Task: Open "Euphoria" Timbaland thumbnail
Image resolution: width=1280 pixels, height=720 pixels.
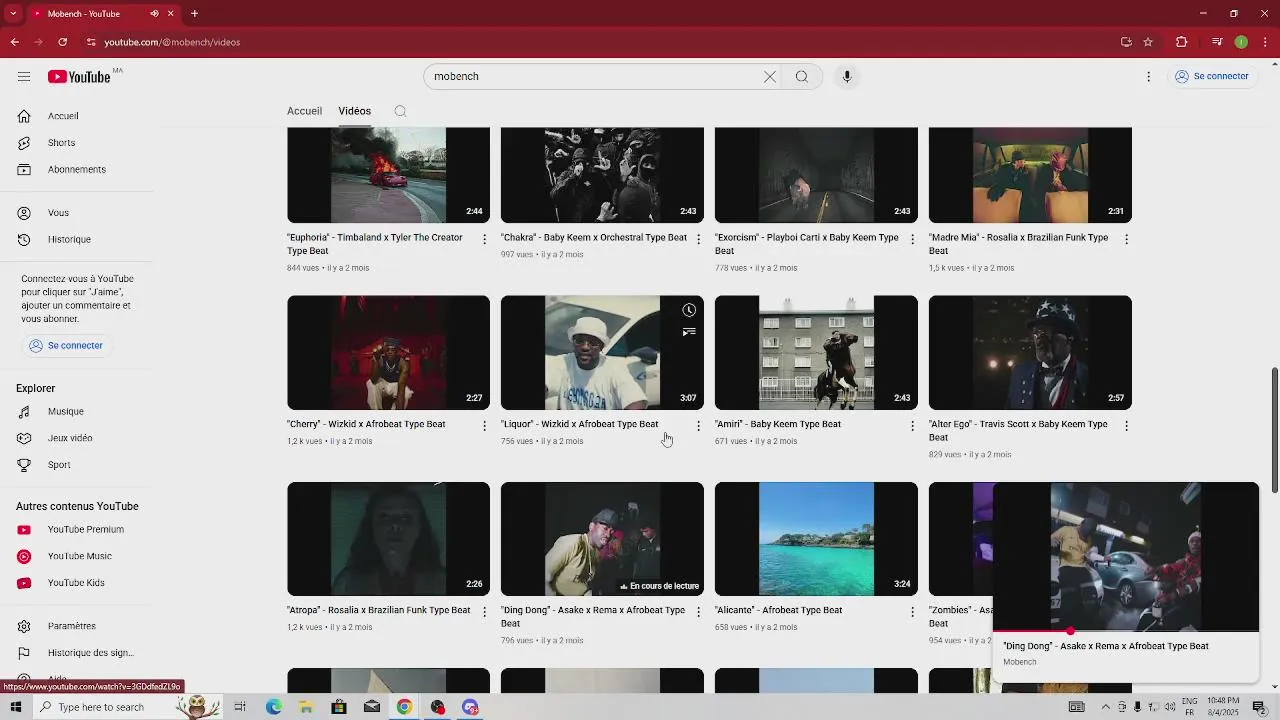Action: point(388,175)
